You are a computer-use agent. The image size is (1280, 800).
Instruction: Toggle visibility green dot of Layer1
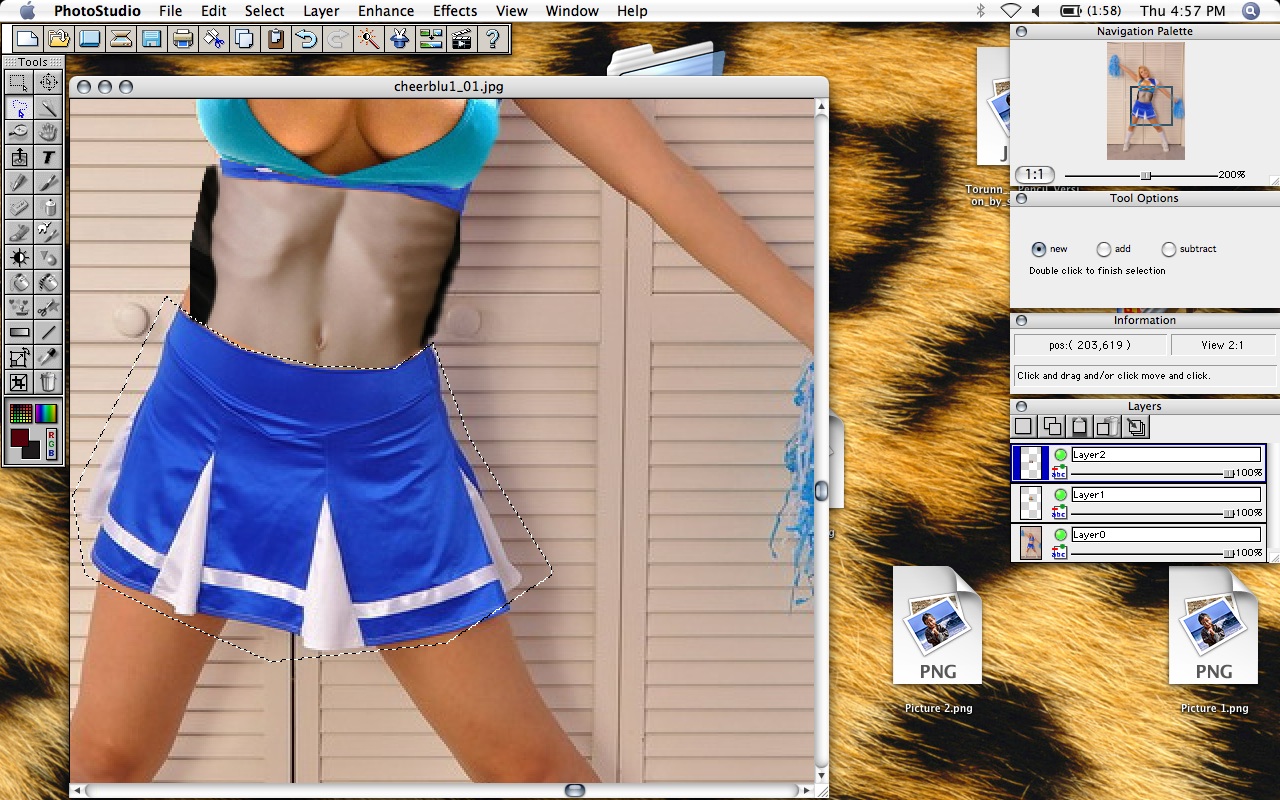[x=1060, y=495]
